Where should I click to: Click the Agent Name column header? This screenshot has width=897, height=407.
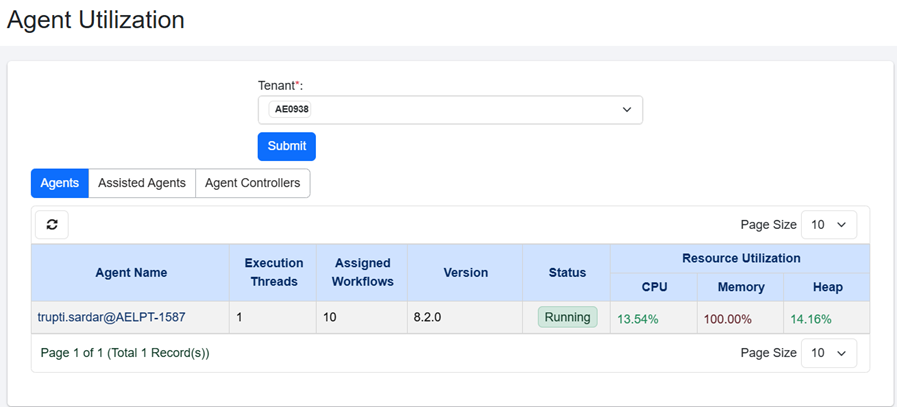click(131, 272)
